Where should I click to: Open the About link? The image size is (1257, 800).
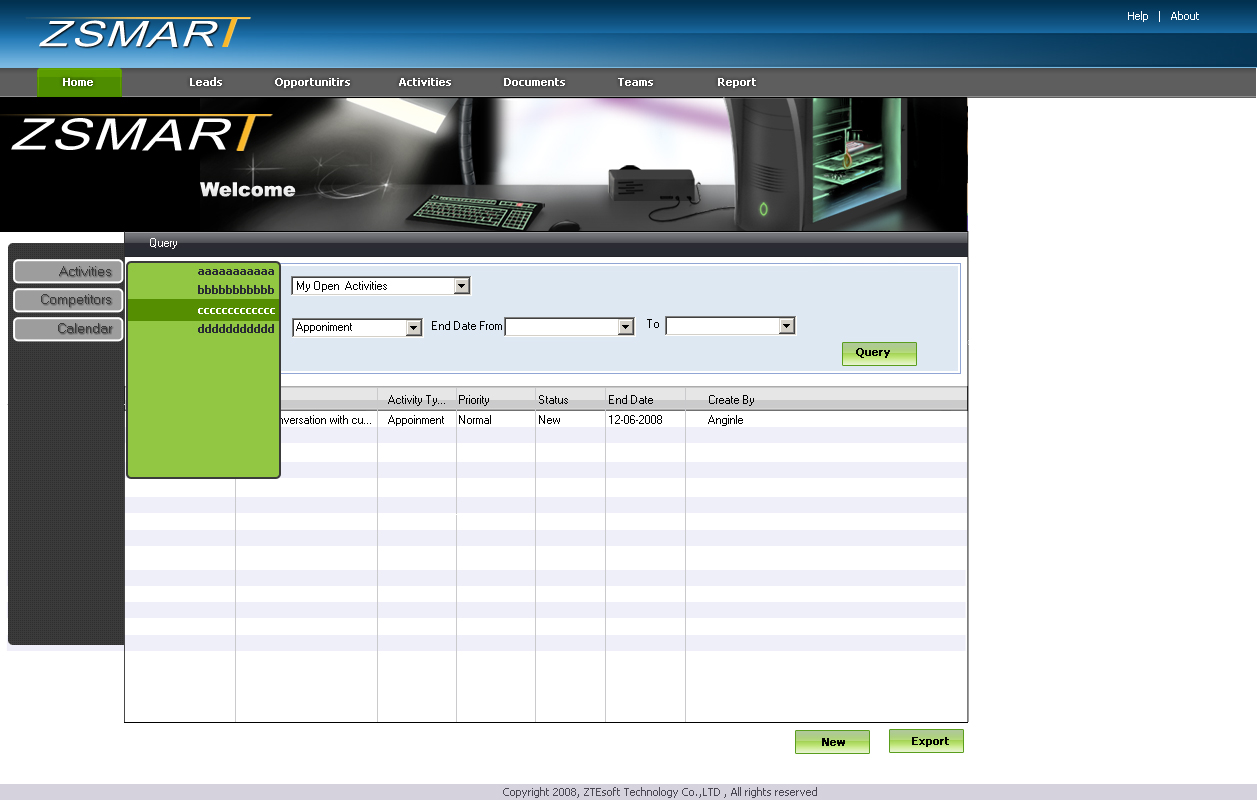1184,16
